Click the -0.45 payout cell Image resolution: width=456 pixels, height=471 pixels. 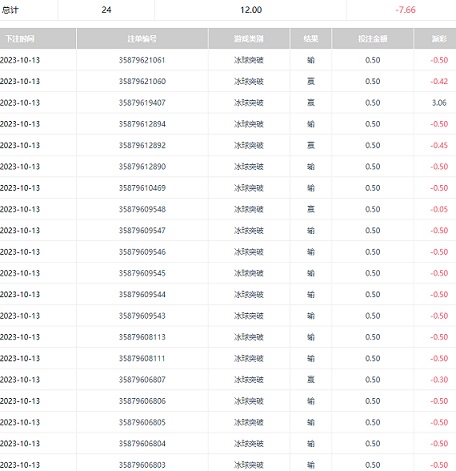click(x=439, y=145)
